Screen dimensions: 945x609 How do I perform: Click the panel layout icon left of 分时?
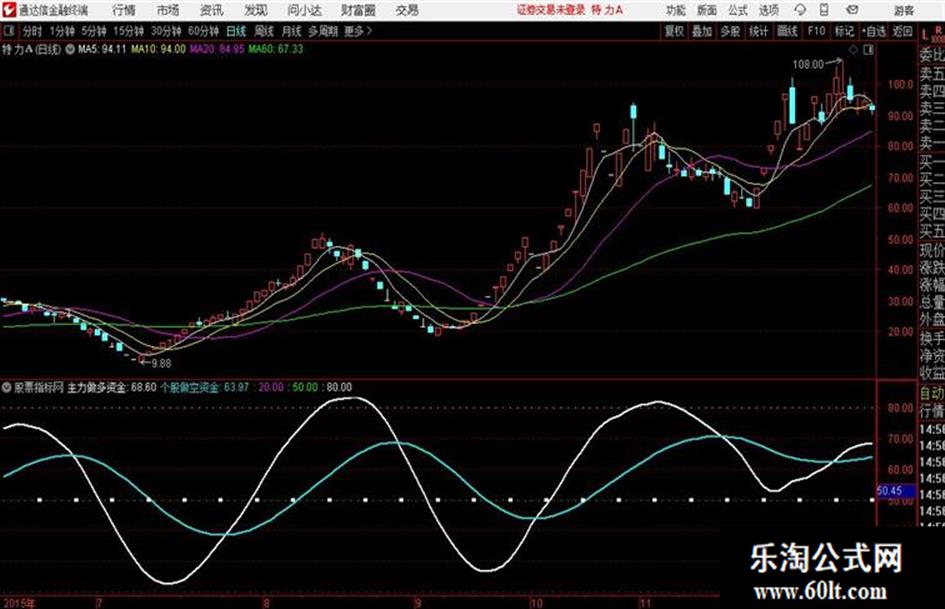pos(8,31)
